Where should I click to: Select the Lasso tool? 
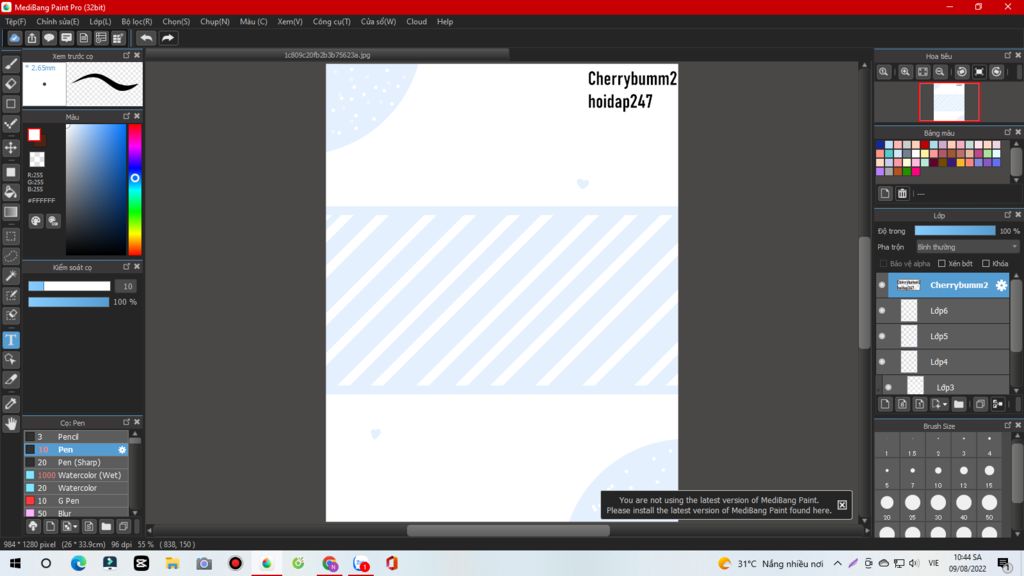click(11, 256)
